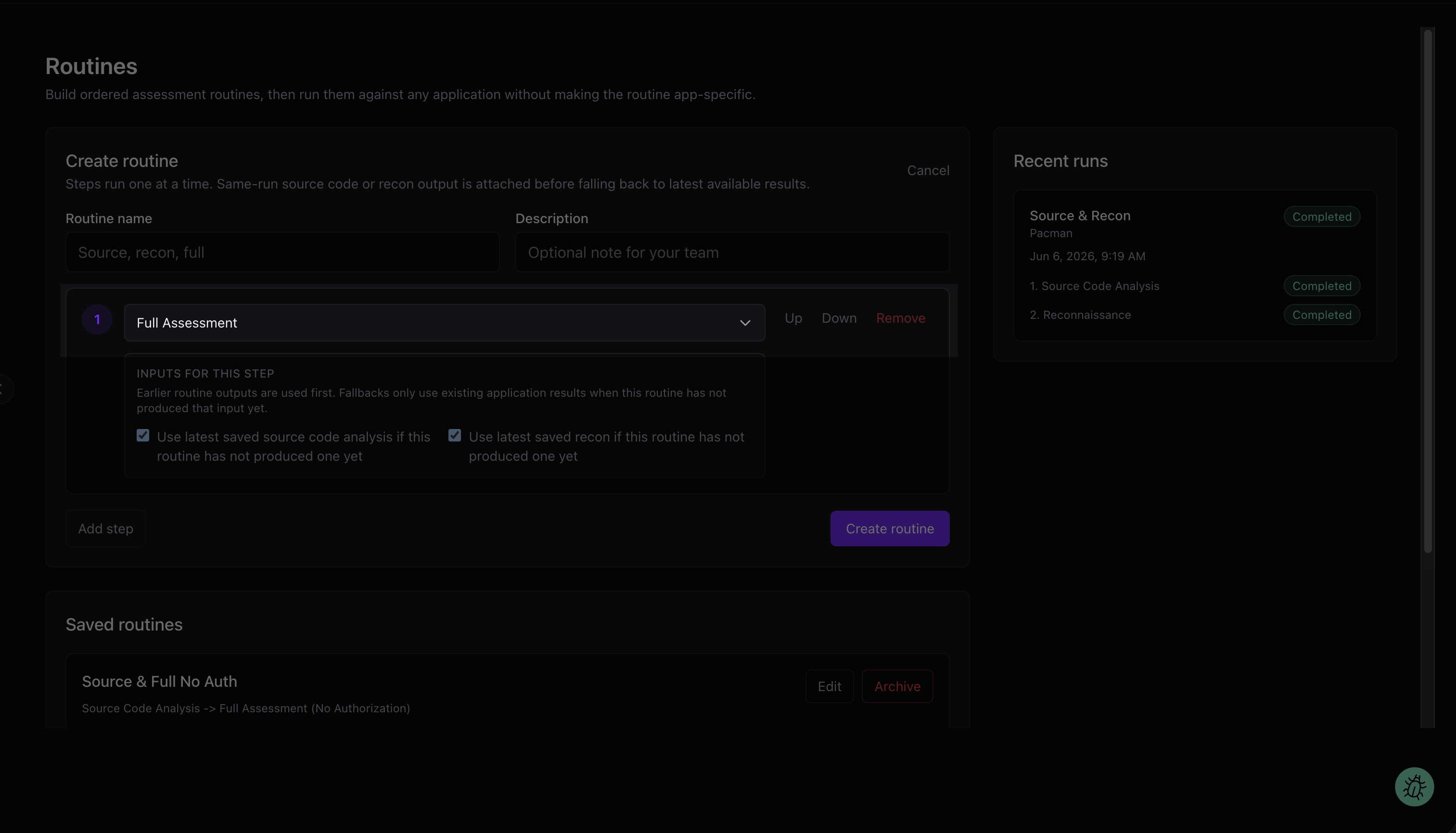This screenshot has width=1456, height=833.
Task: Click the Create routine button
Action: [889, 529]
